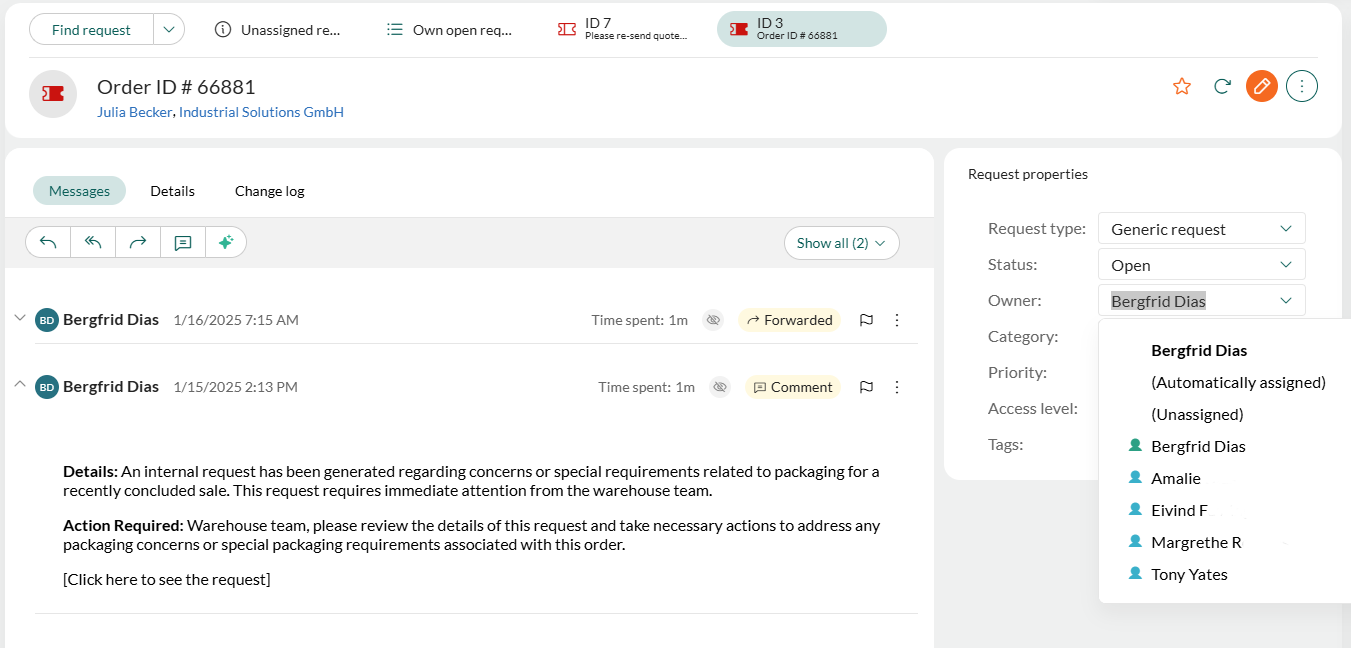Open the Request type dropdown
Viewport: 1351px width, 648px height.
(1202, 229)
